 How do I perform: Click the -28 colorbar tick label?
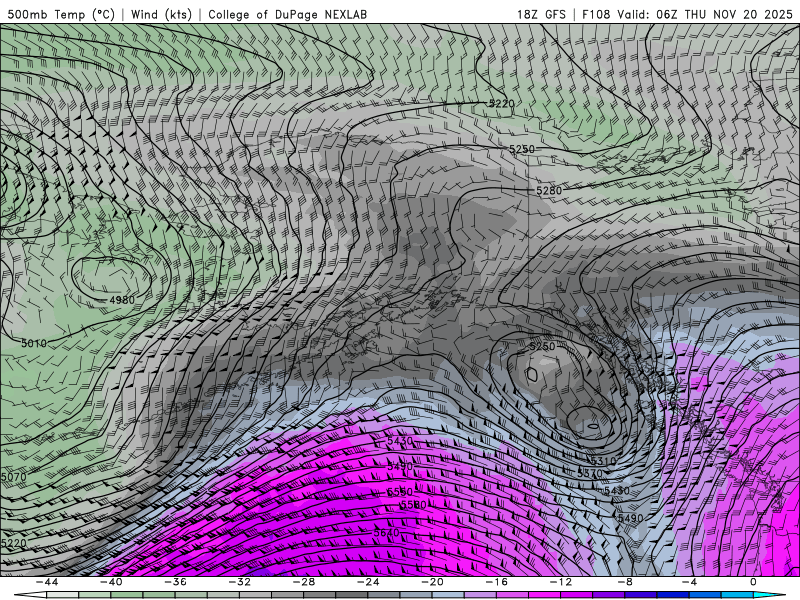(x=304, y=582)
